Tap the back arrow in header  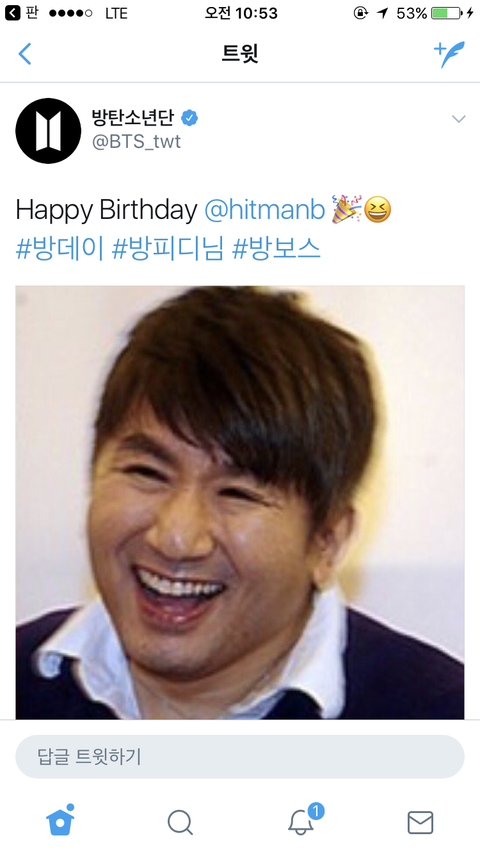pos(25,54)
